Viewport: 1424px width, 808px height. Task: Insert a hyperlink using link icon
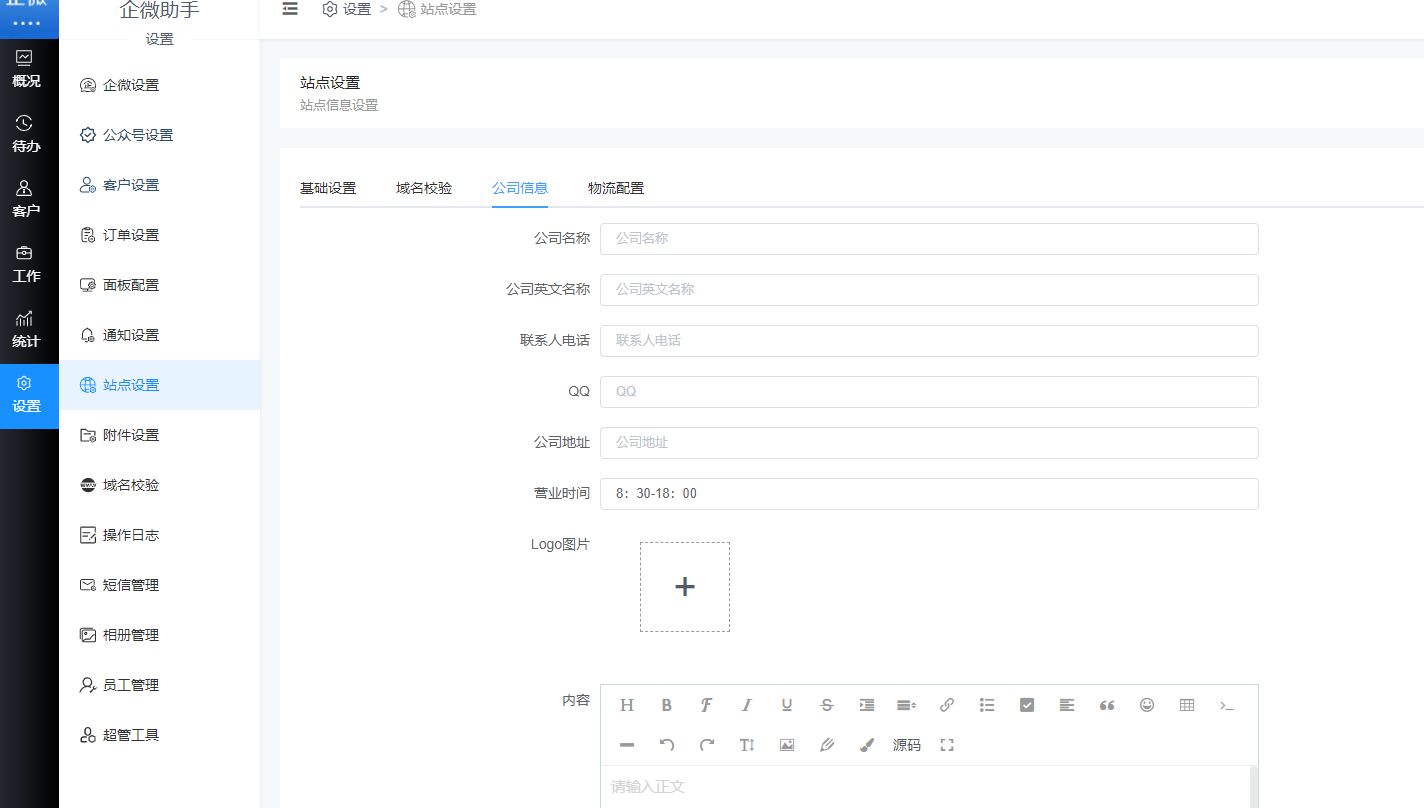coord(947,705)
